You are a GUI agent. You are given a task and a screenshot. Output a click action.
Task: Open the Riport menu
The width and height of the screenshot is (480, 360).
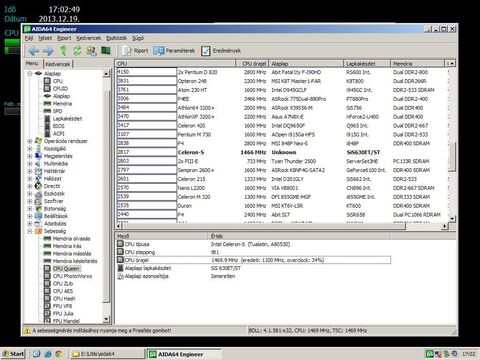pyautogui.click(x=64, y=38)
